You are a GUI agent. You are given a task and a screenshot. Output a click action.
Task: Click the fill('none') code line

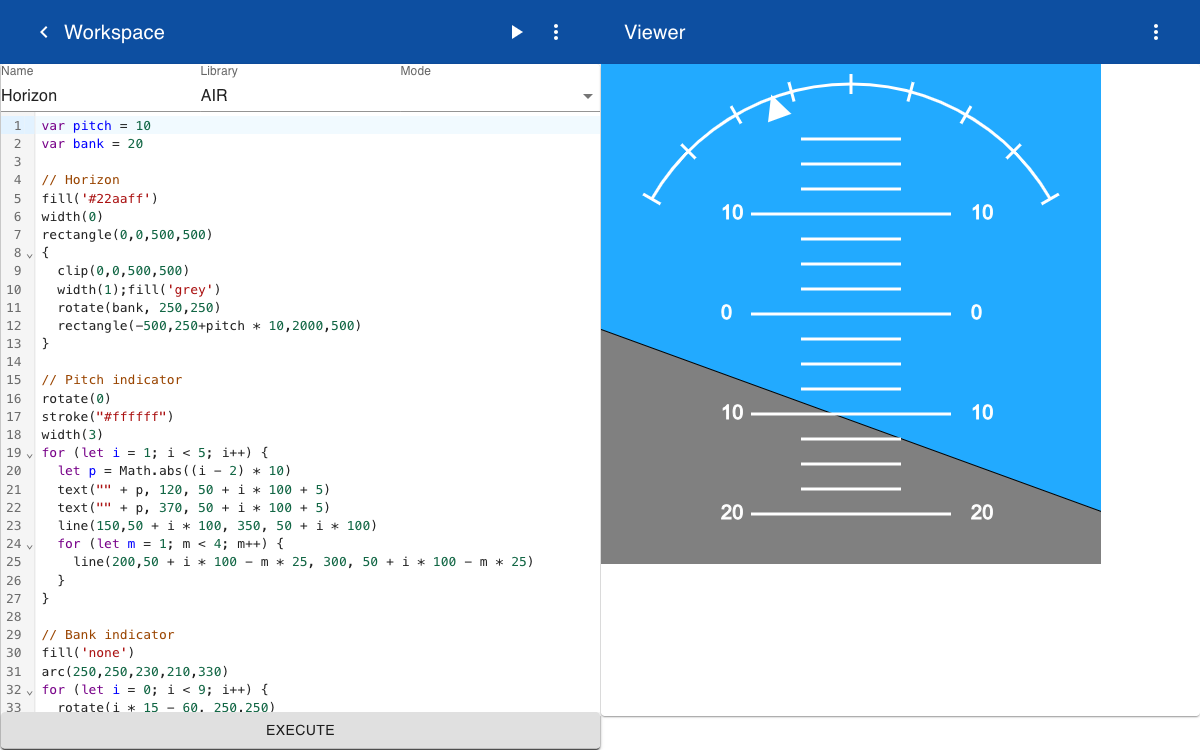pos(88,653)
